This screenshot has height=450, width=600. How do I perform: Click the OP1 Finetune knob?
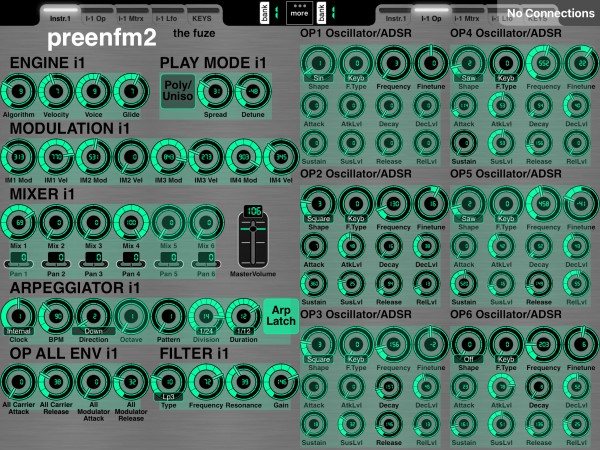pyautogui.click(x=431, y=63)
